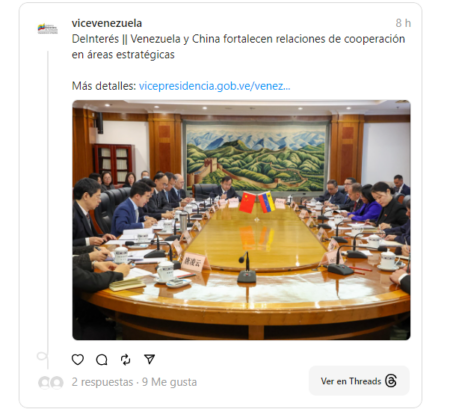Click the Threads logo in the button

(x=391, y=381)
